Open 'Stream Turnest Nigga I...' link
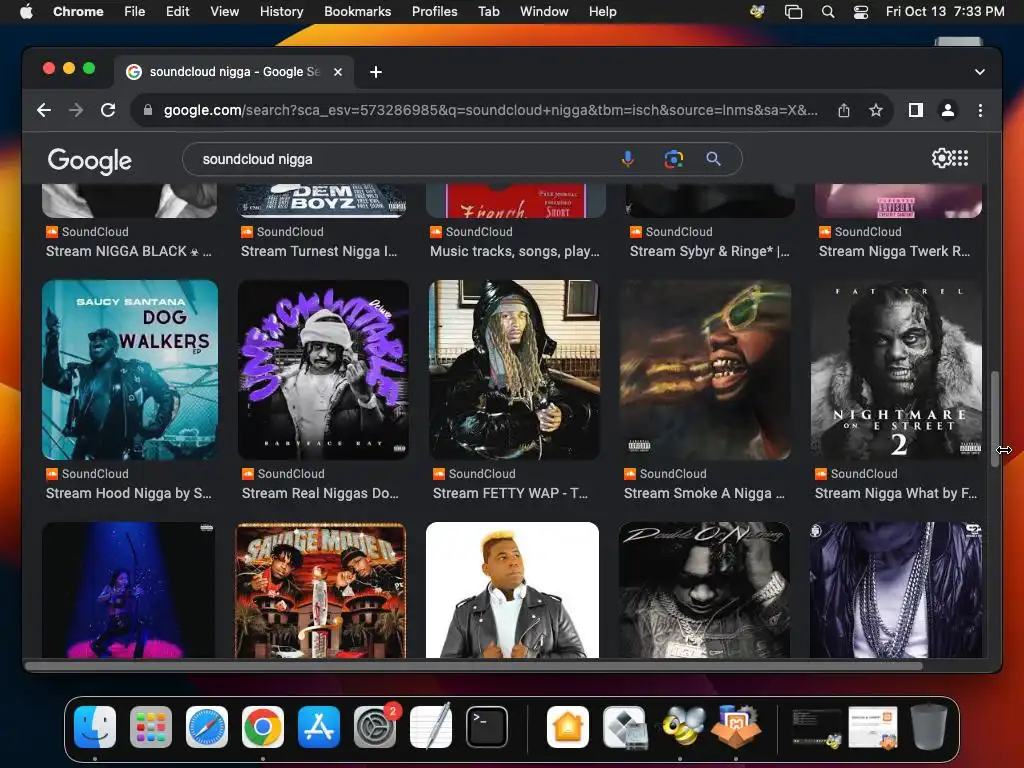The width and height of the screenshot is (1024, 768). 319,251
